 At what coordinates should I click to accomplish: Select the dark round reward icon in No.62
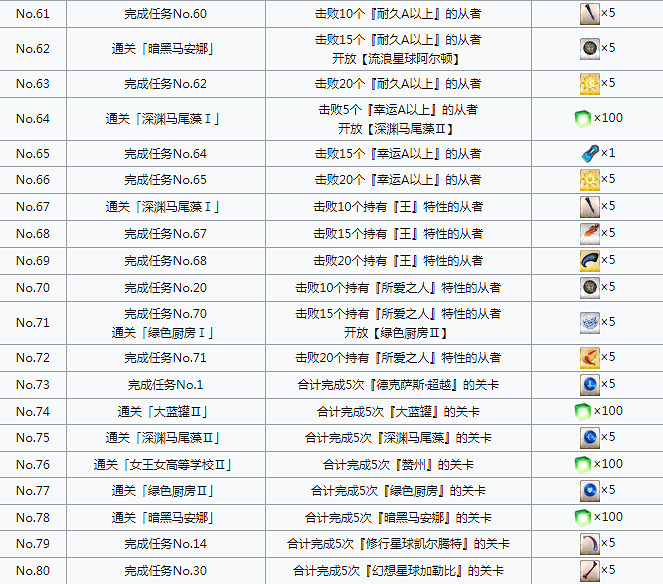point(589,48)
